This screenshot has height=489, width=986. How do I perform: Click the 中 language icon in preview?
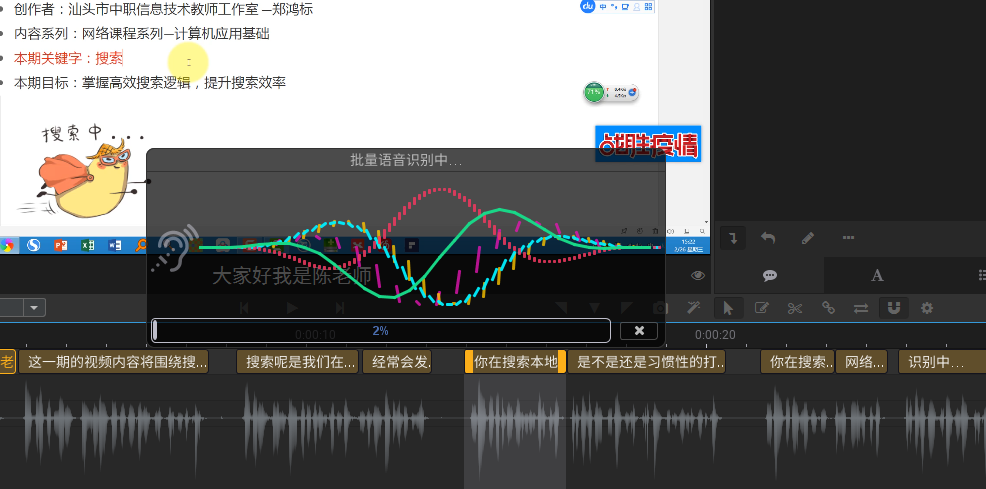click(x=603, y=7)
